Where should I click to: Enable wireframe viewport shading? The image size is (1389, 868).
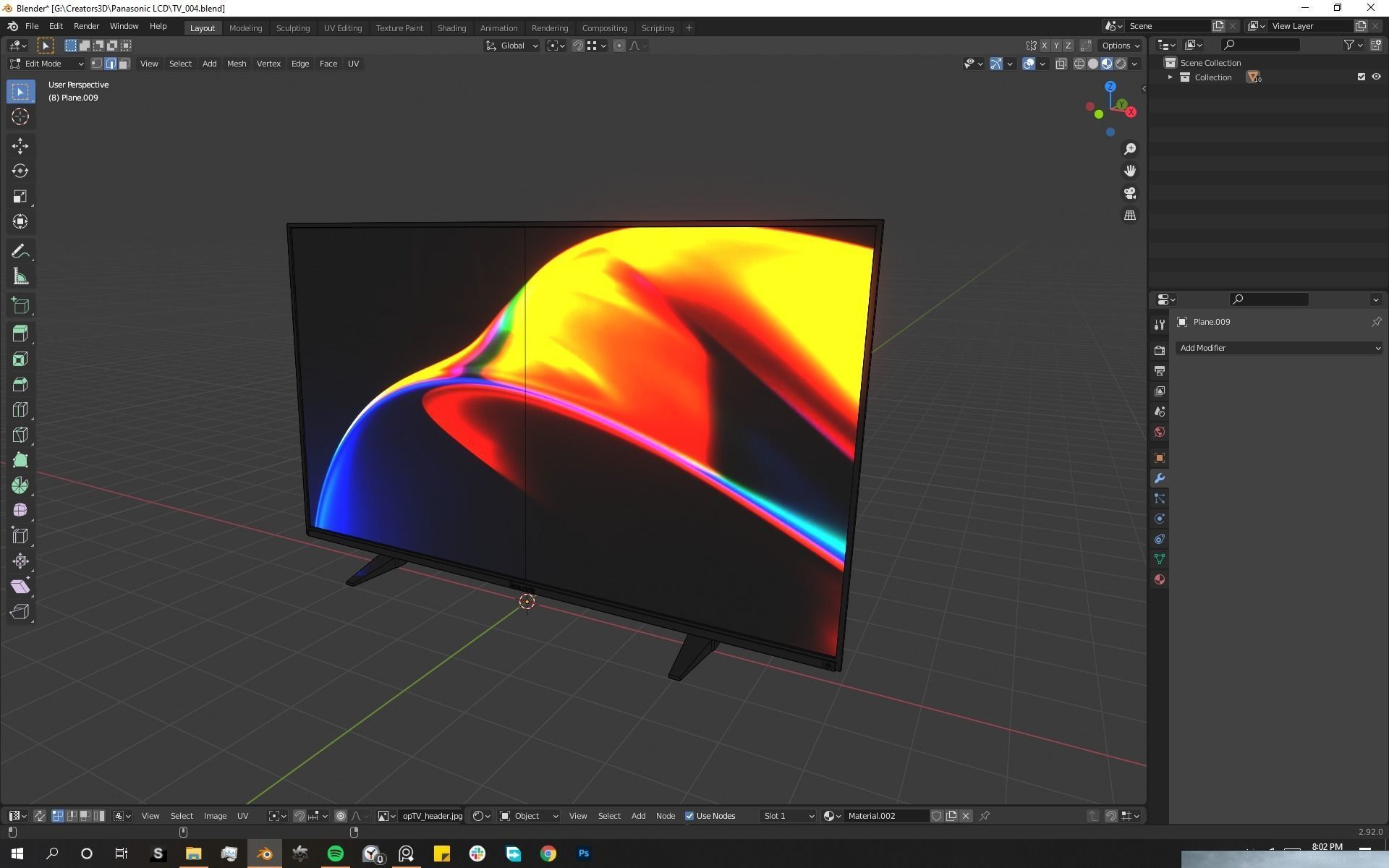1079,64
